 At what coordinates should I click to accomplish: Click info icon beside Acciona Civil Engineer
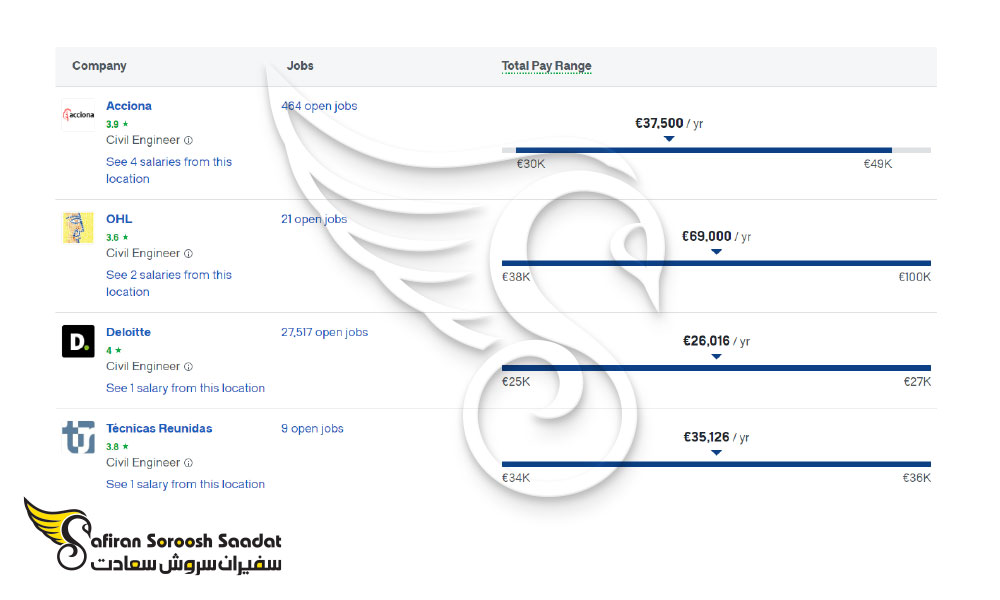pyautogui.click(x=188, y=140)
